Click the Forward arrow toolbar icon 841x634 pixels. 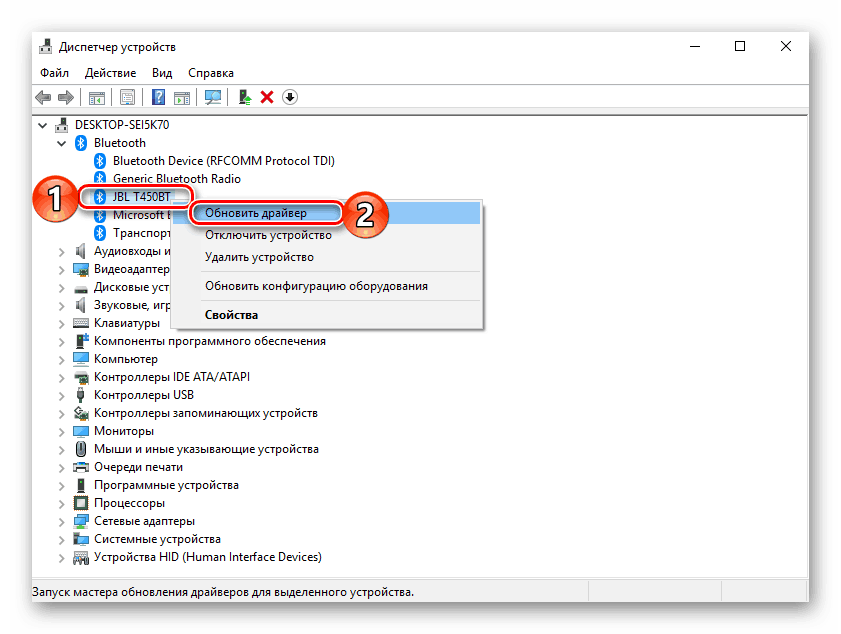click(65, 97)
